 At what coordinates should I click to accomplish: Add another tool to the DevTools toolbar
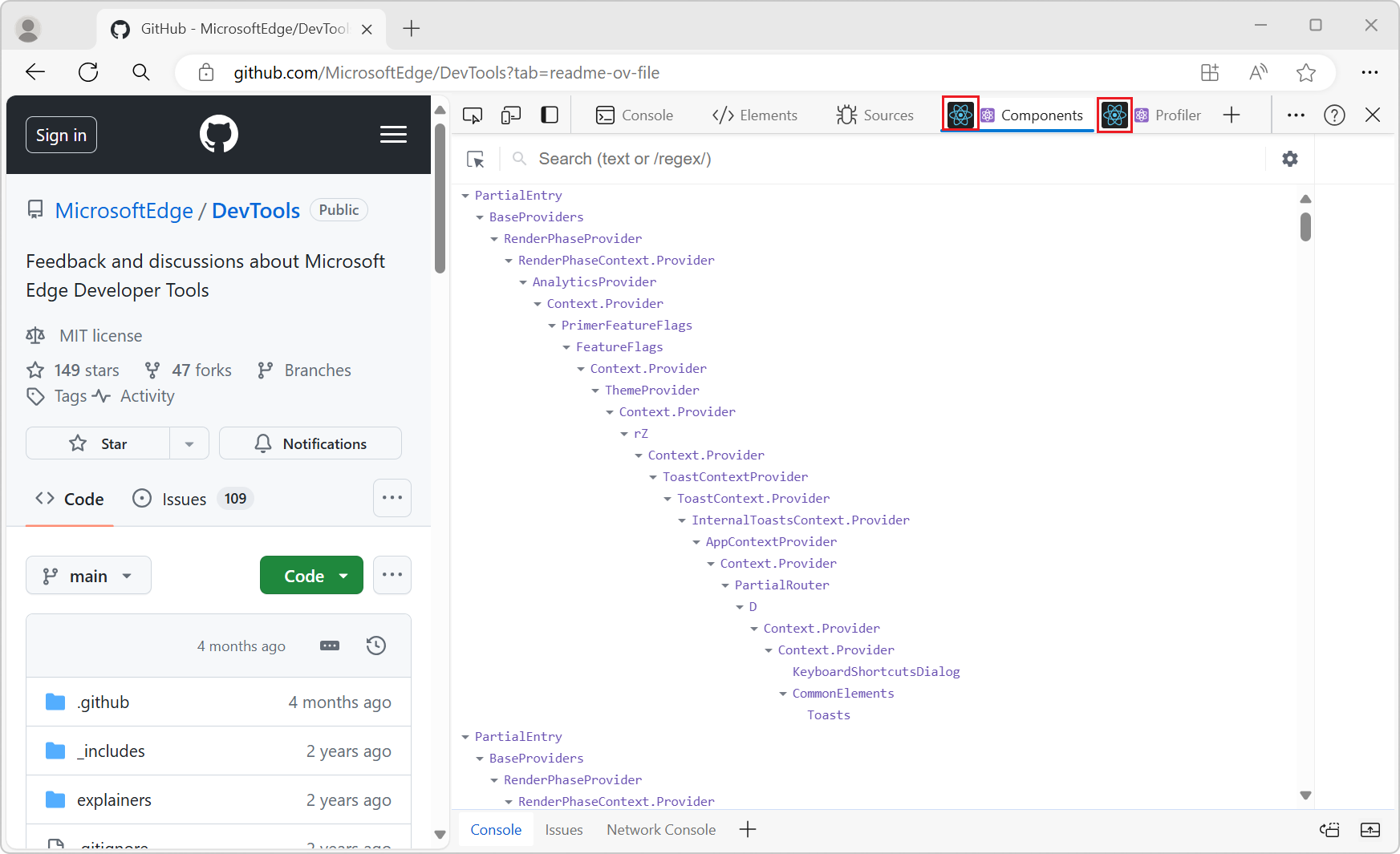pos(1232,115)
